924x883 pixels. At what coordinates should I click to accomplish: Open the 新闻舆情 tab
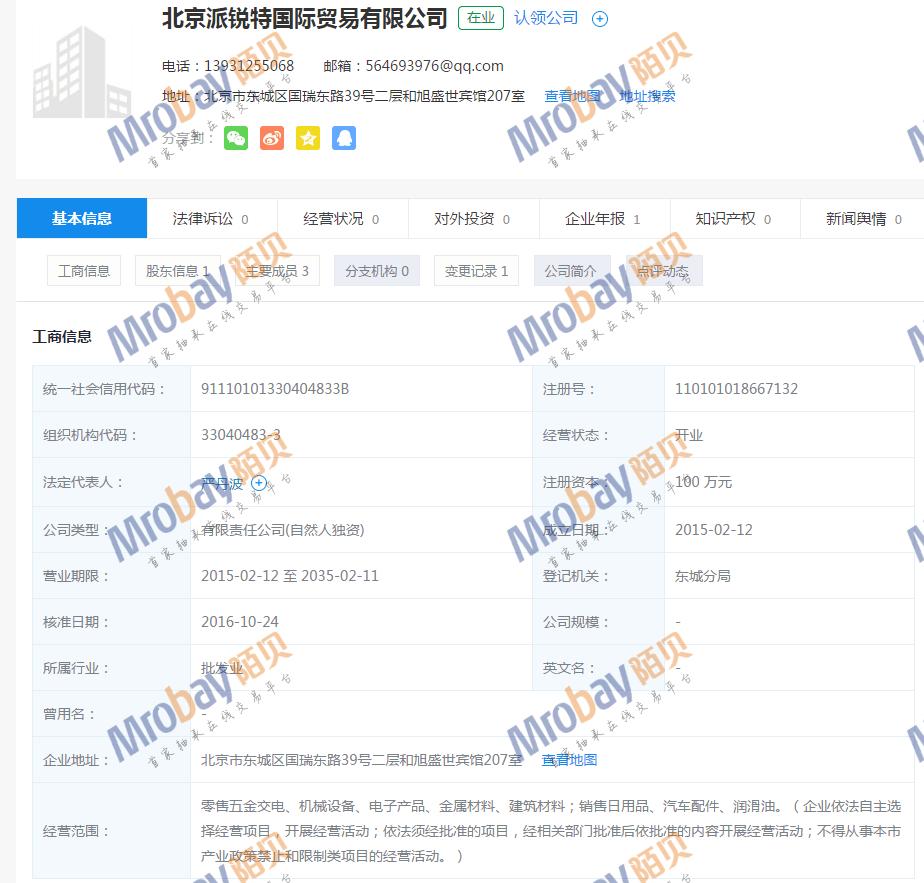point(862,219)
